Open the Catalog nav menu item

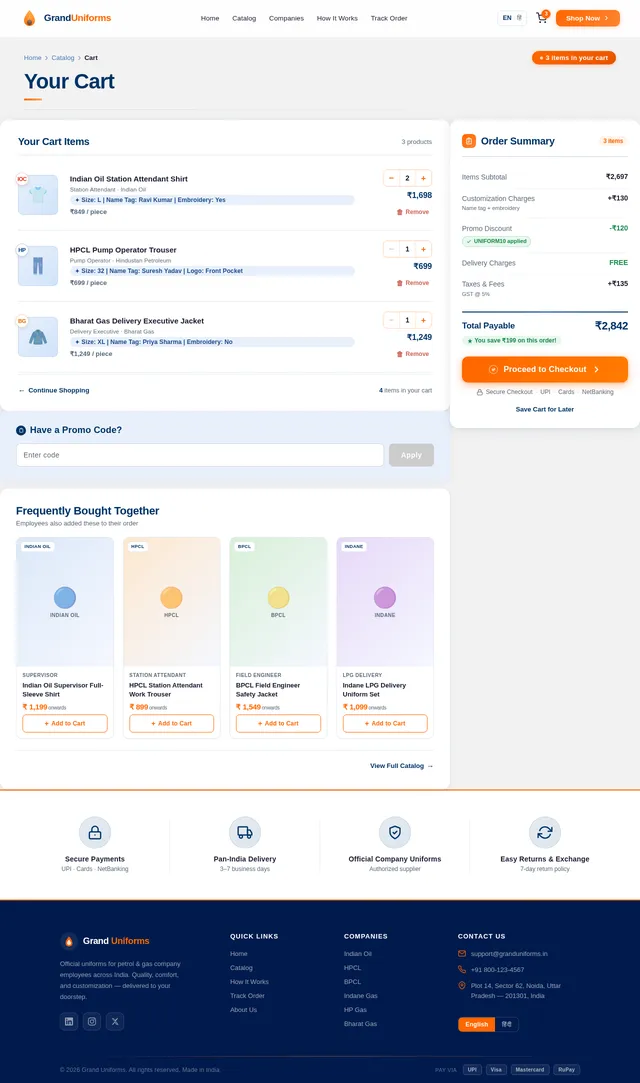tap(244, 18)
